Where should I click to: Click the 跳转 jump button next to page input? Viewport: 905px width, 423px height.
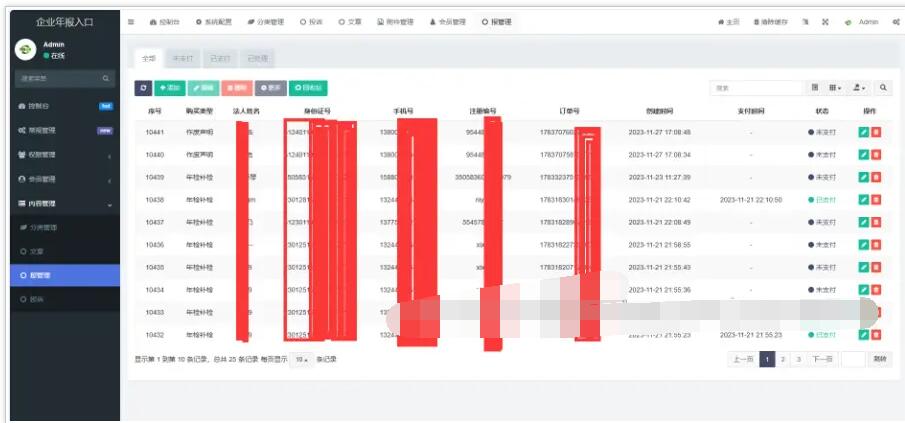pyautogui.click(x=879, y=359)
